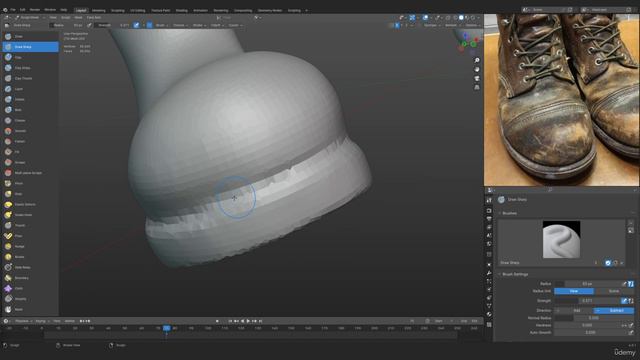
Task: Select the Slide Relax brush
Action: tap(30, 267)
